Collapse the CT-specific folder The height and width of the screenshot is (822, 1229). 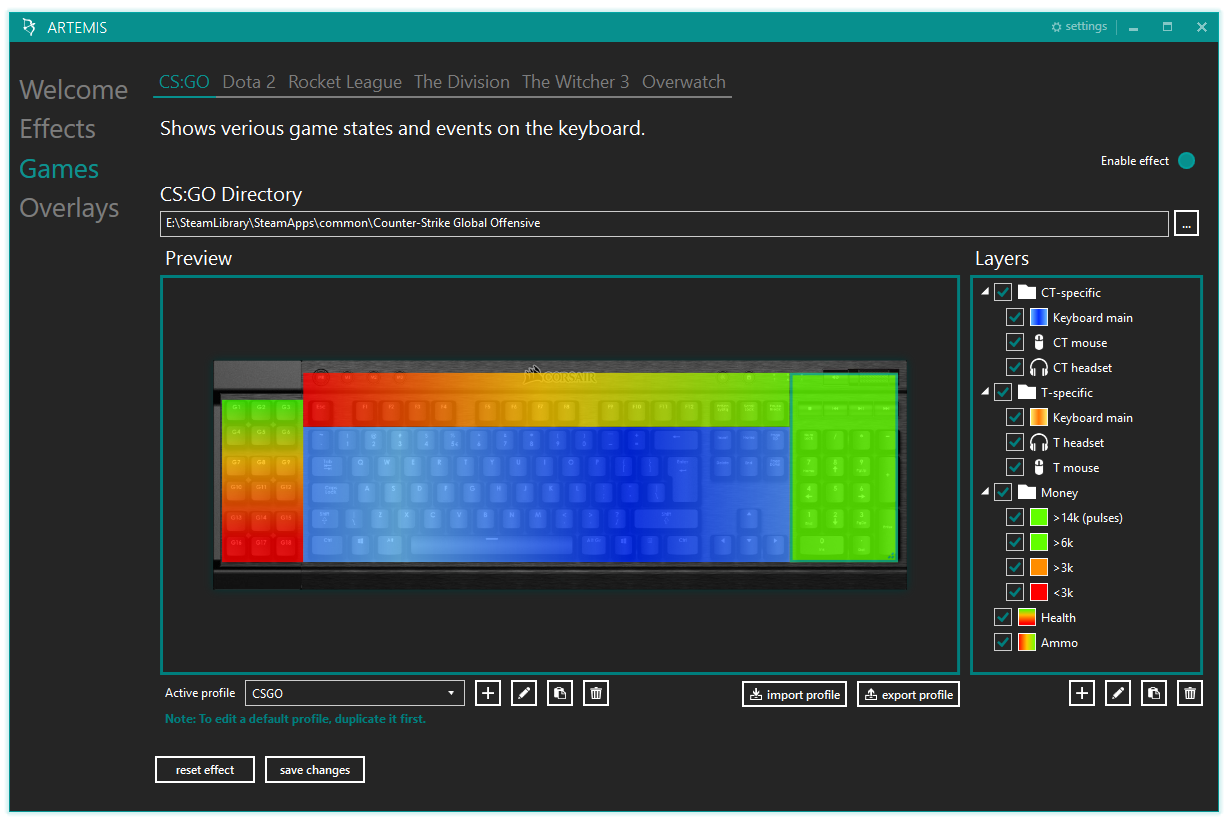pos(985,292)
